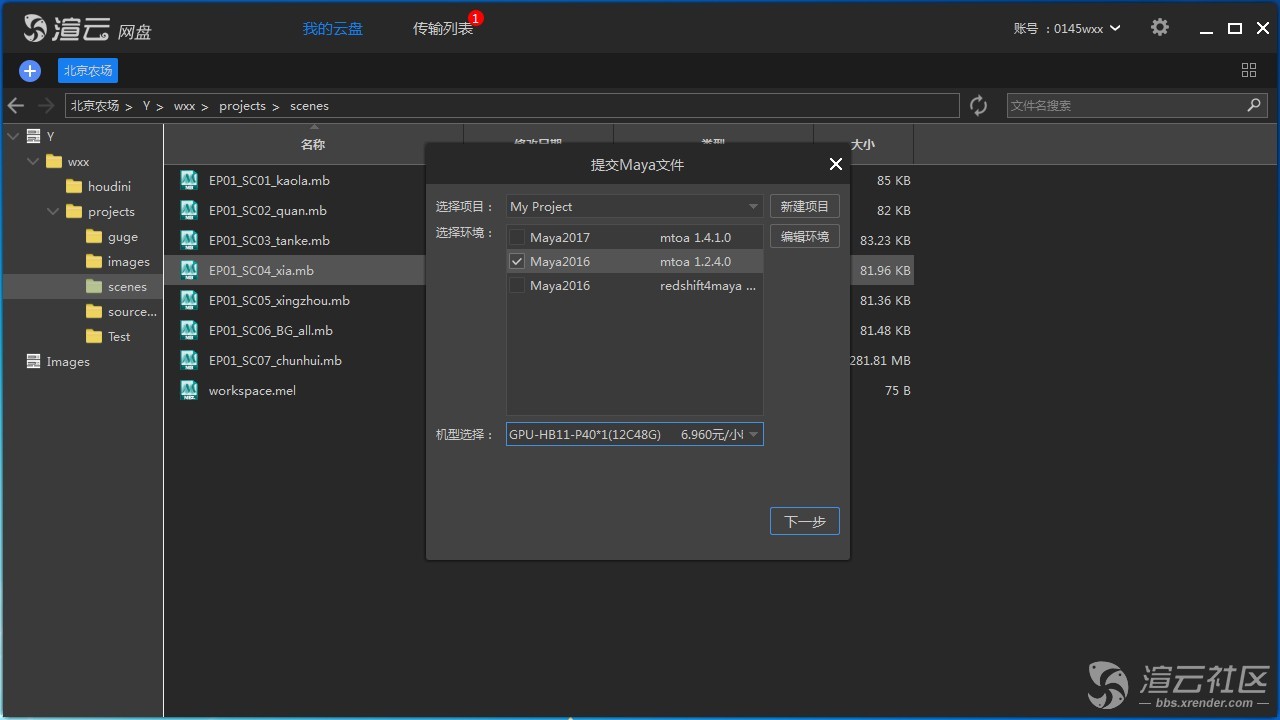Close the submit Maya file dialog

[836, 164]
